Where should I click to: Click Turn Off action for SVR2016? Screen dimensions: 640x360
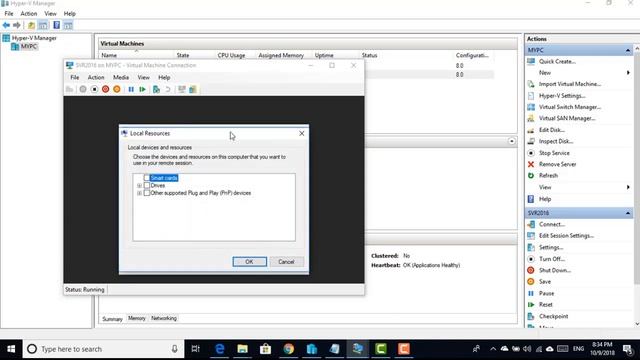pos(552,259)
